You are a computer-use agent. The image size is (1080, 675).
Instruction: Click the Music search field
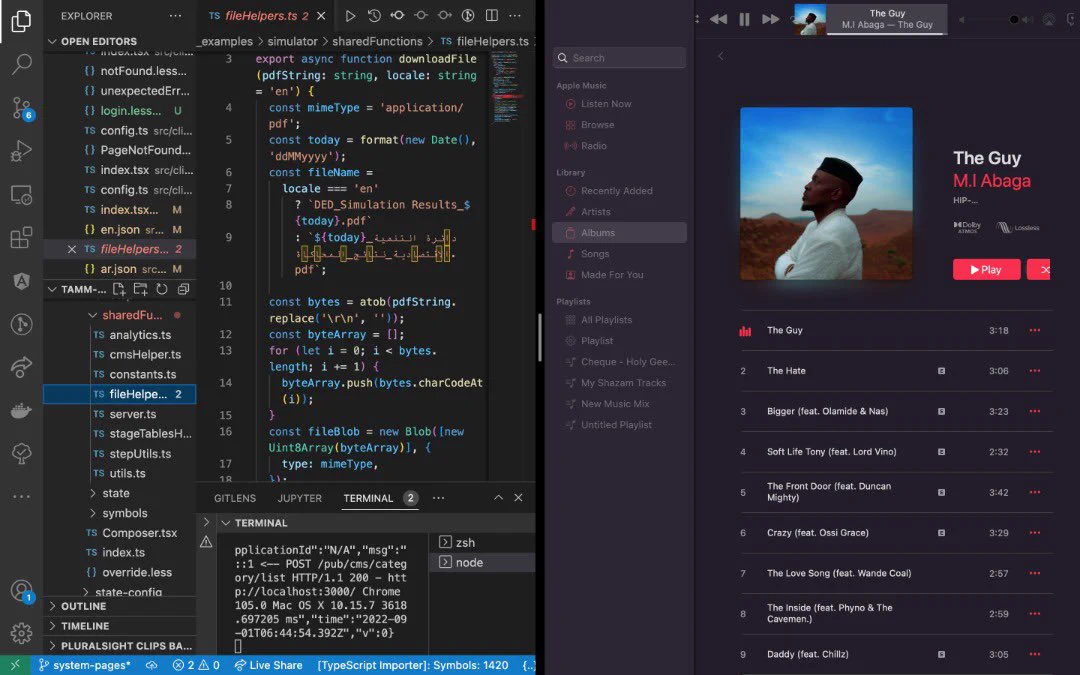pos(619,58)
